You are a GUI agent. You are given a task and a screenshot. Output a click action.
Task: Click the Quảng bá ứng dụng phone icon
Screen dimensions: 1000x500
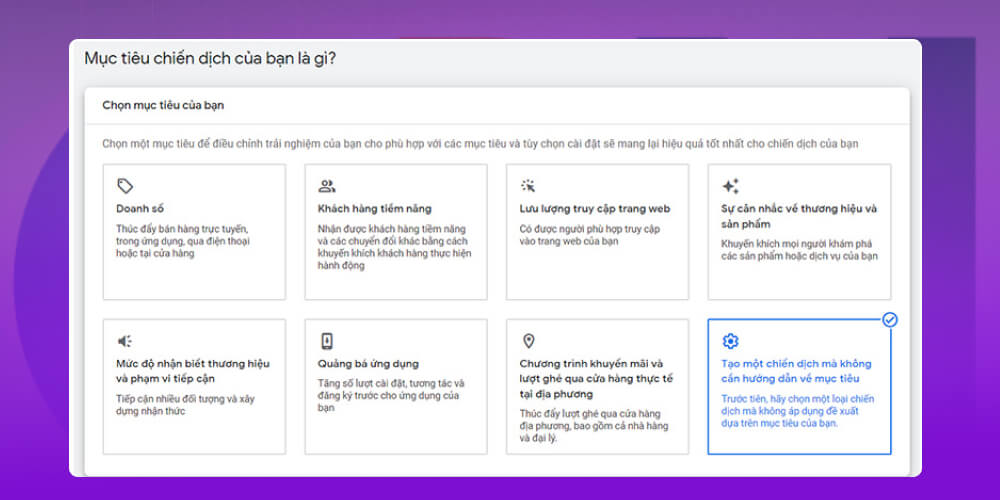(326, 341)
